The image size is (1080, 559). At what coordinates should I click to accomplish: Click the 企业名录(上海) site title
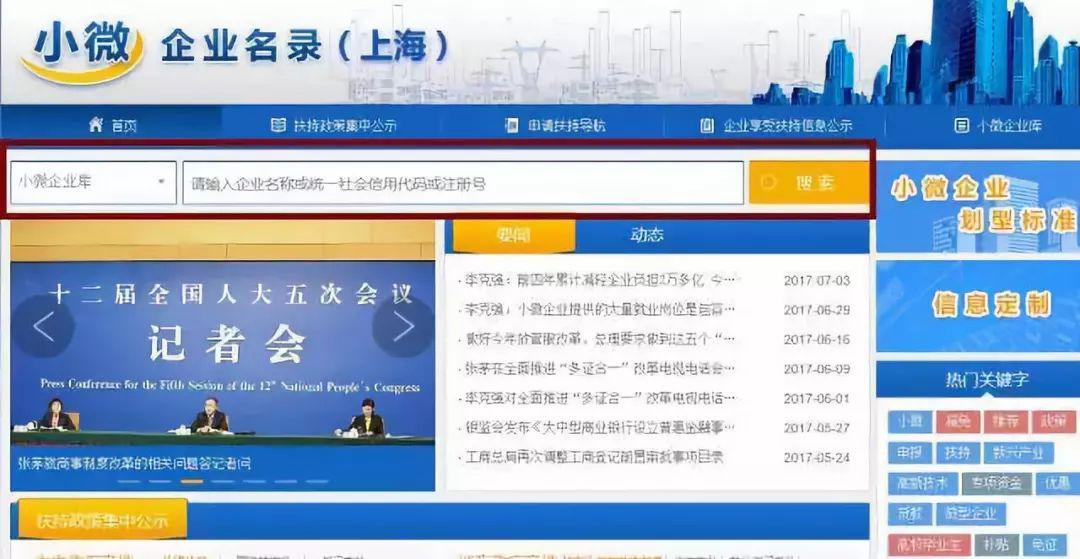tap(304, 47)
